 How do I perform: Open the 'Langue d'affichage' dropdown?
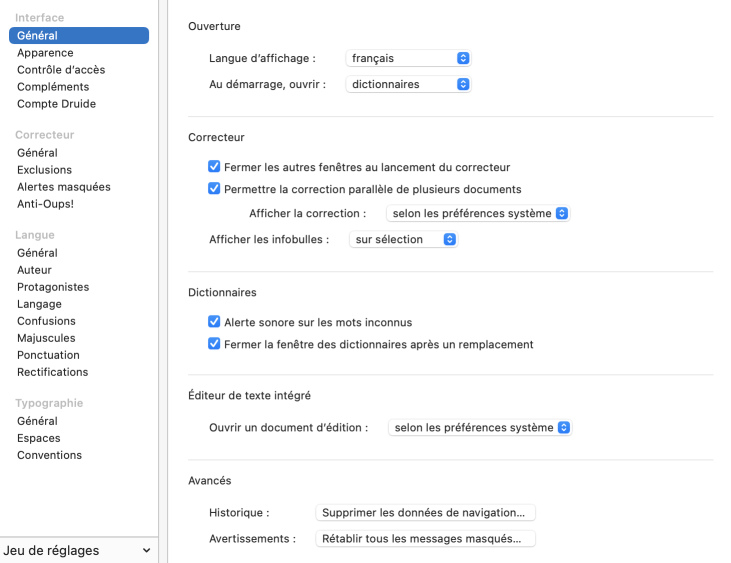[408, 59]
